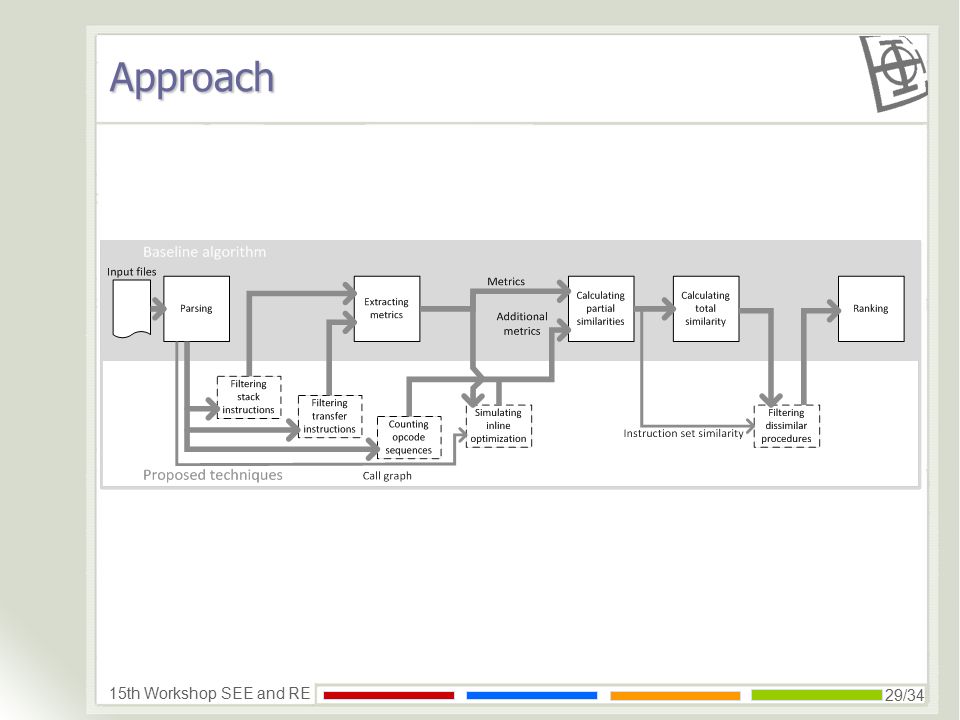Click the 'Metrics' arrow label
The width and height of the screenshot is (960, 720).
pos(506,282)
